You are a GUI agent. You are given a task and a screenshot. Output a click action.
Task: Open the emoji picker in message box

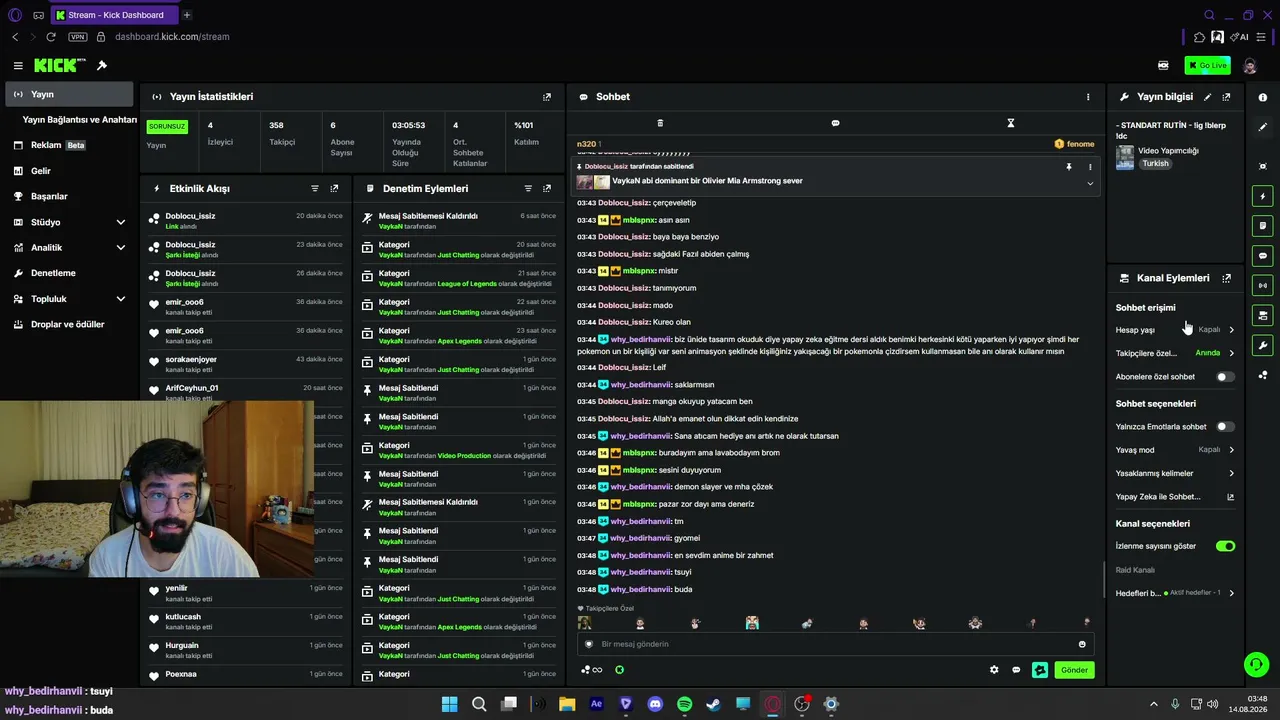1082,644
